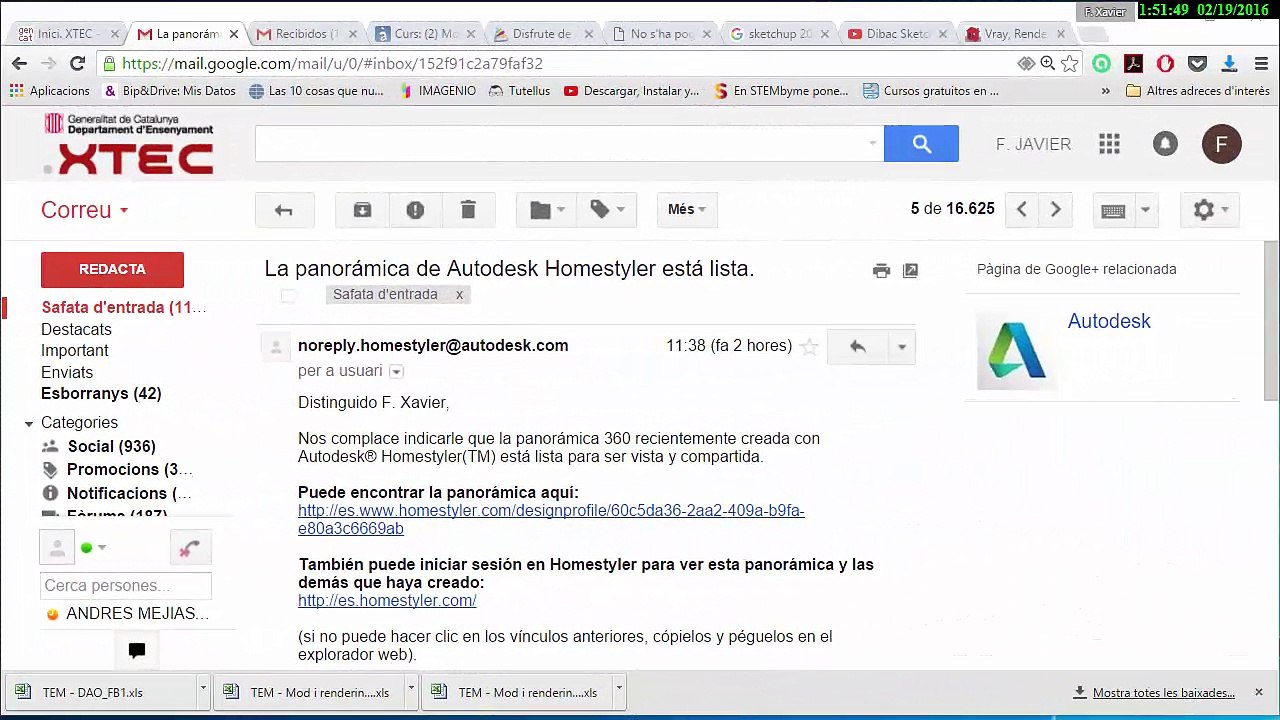Open settings gear menu
Viewport: 1280px width, 720px height.
pos(1210,209)
